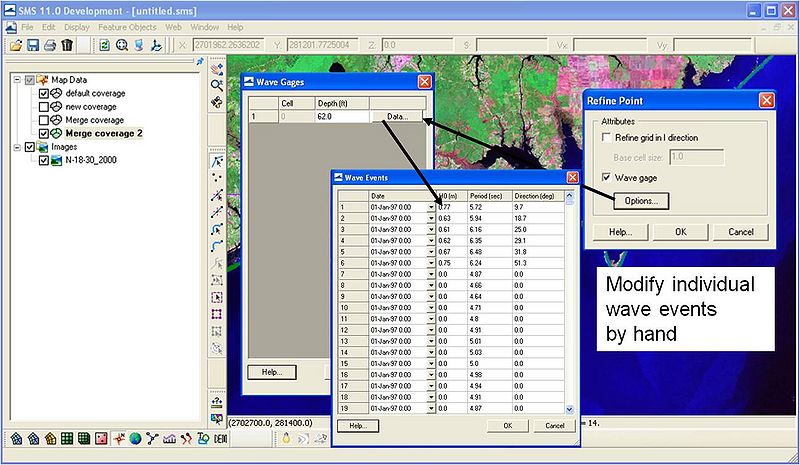The height and width of the screenshot is (465, 800).
Task: Click Cancel in the Refine Point dialog
Action: pyautogui.click(x=741, y=232)
